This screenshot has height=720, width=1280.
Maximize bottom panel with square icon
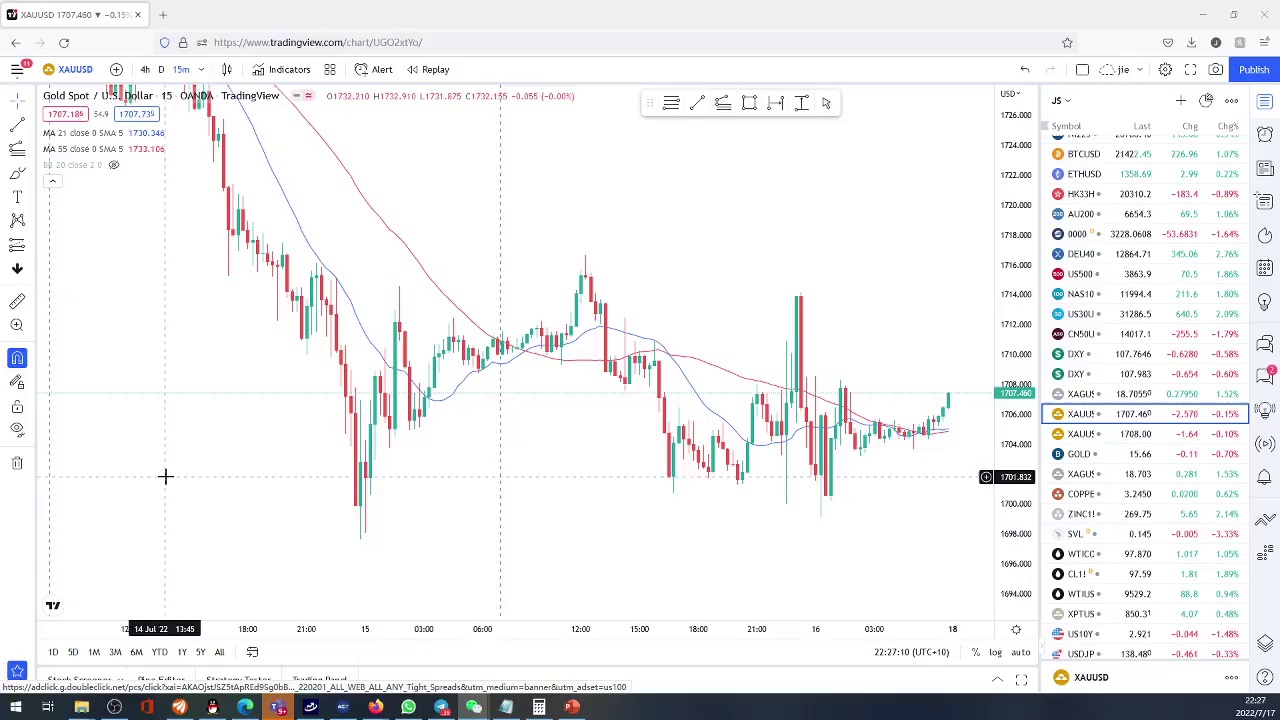1021,680
